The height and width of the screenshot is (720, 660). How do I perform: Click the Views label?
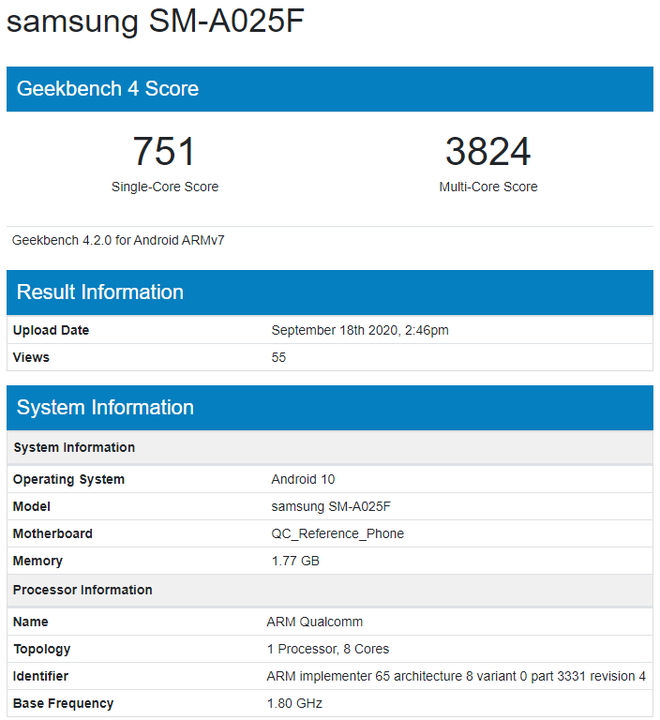tap(31, 357)
